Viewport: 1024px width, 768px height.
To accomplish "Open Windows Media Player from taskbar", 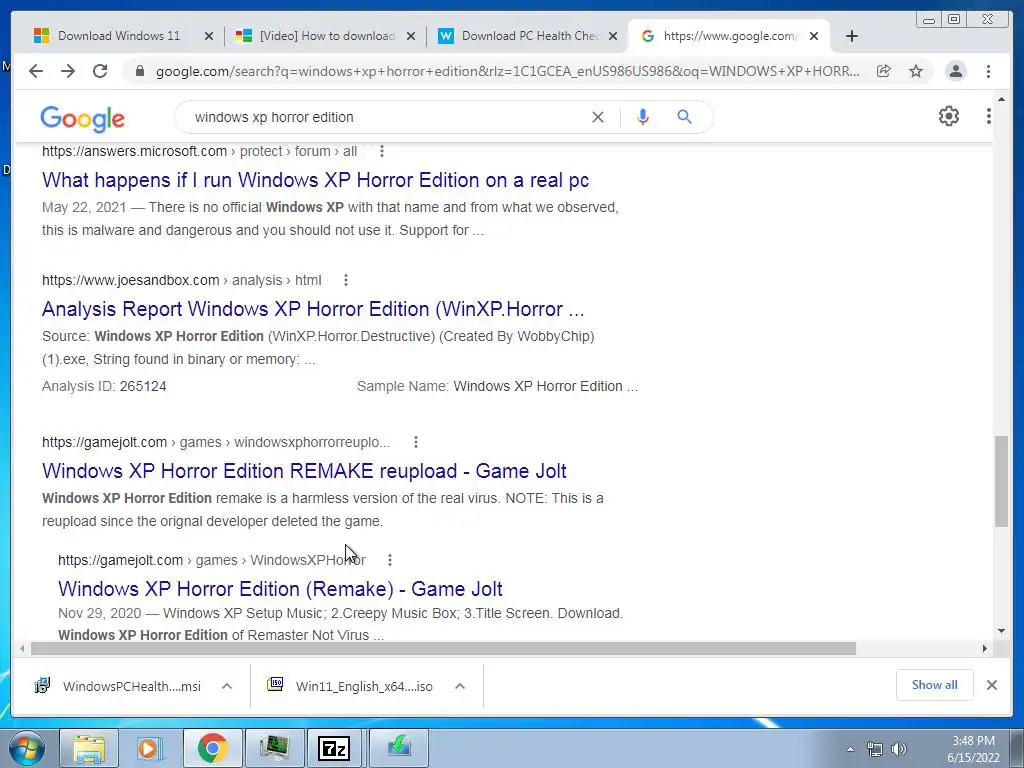I will [x=150, y=748].
